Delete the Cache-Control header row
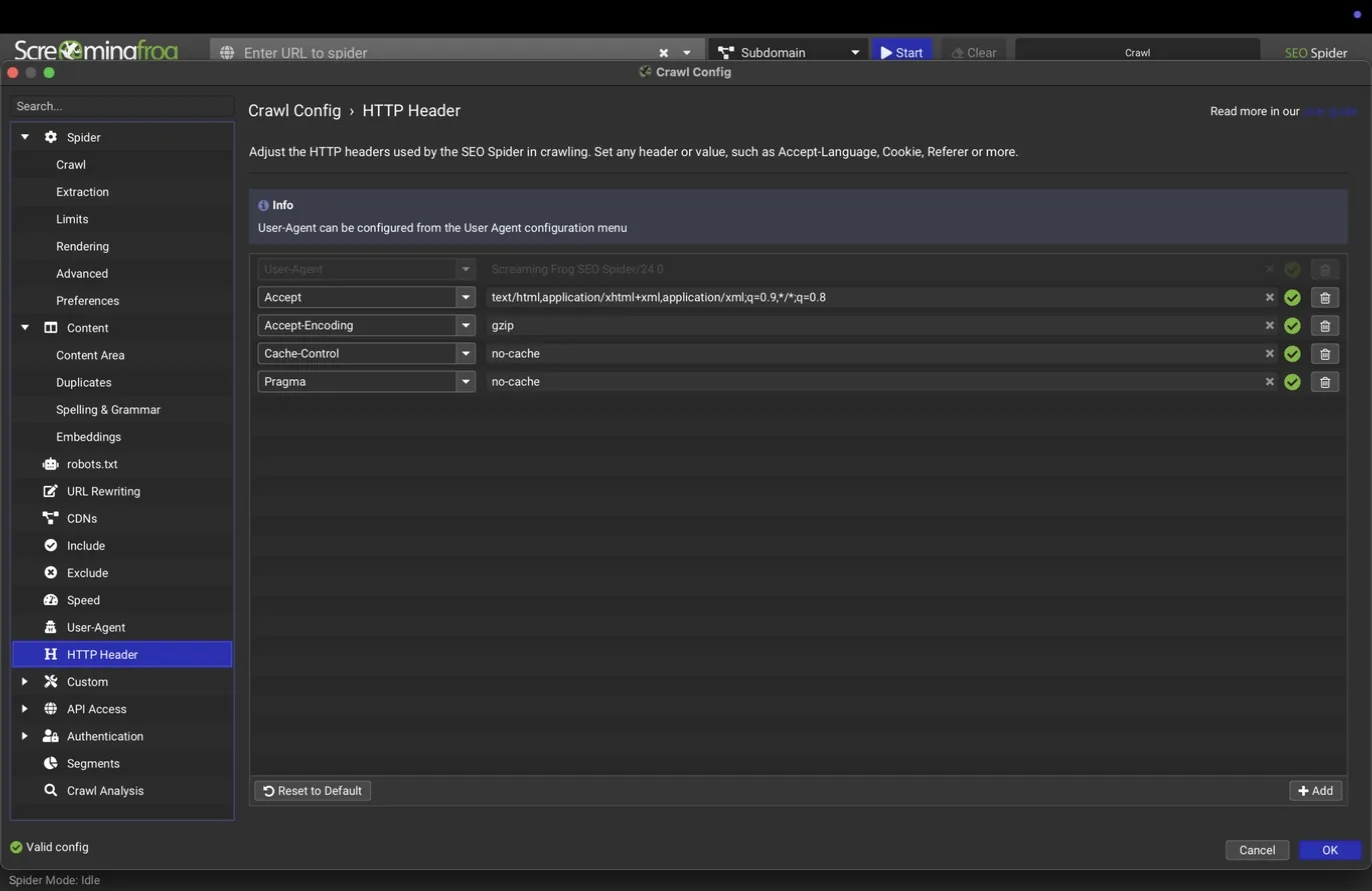 [1324, 353]
